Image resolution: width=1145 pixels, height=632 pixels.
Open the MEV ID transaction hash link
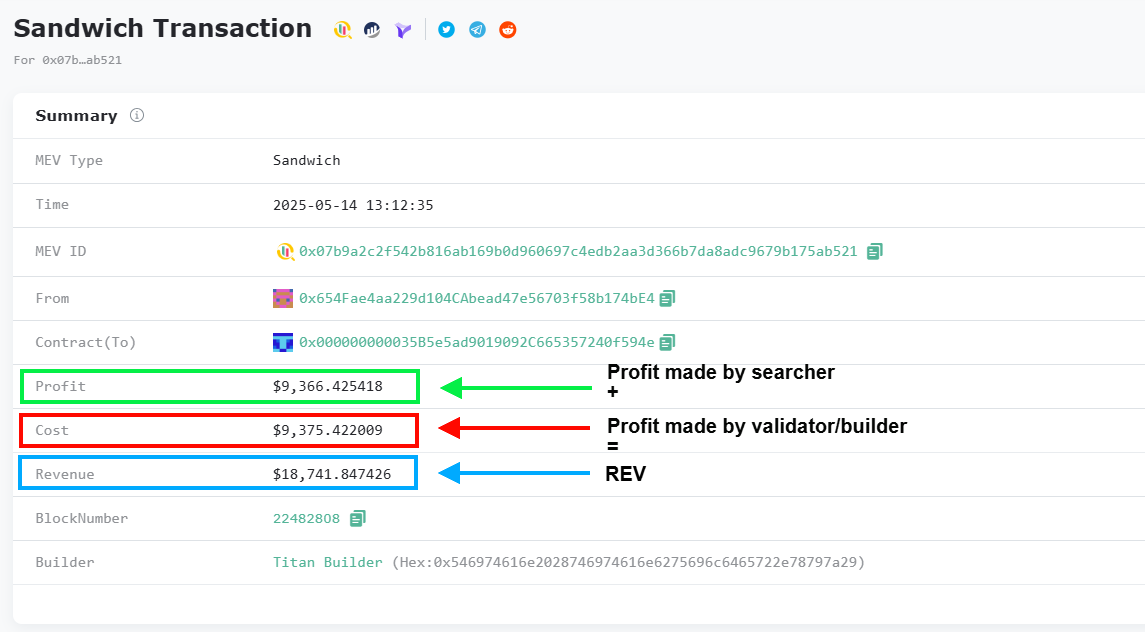click(578, 251)
